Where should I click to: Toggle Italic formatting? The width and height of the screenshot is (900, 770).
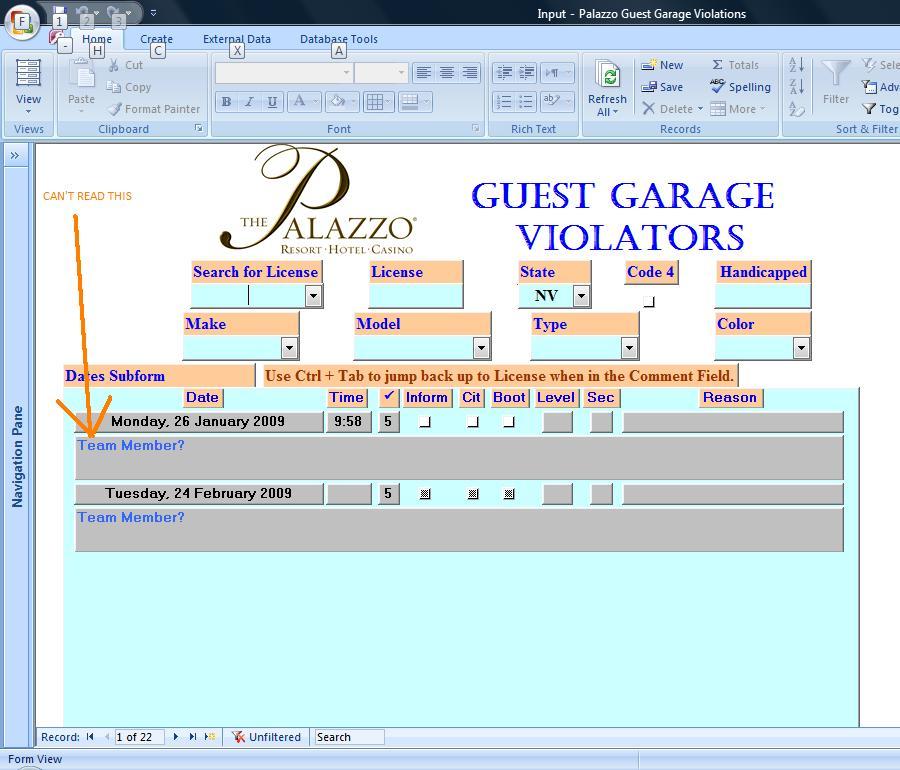click(249, 102)
